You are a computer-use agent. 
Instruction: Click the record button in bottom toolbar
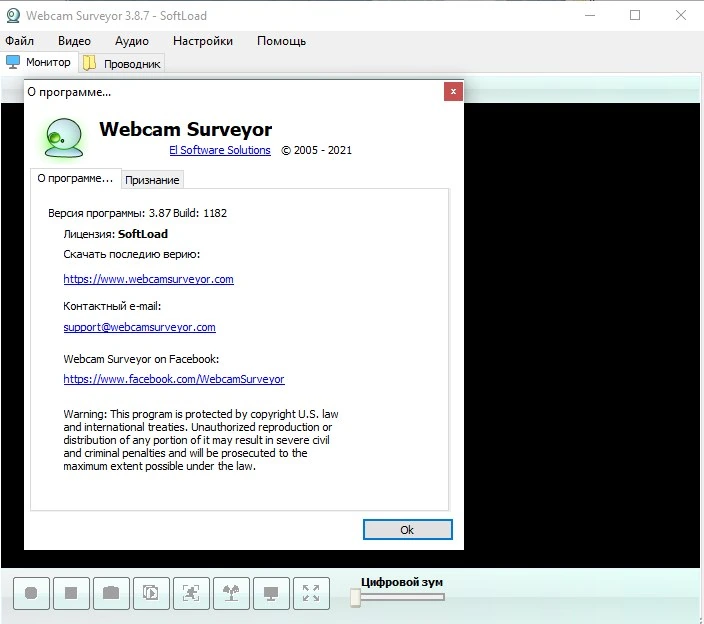pos(31,593)
